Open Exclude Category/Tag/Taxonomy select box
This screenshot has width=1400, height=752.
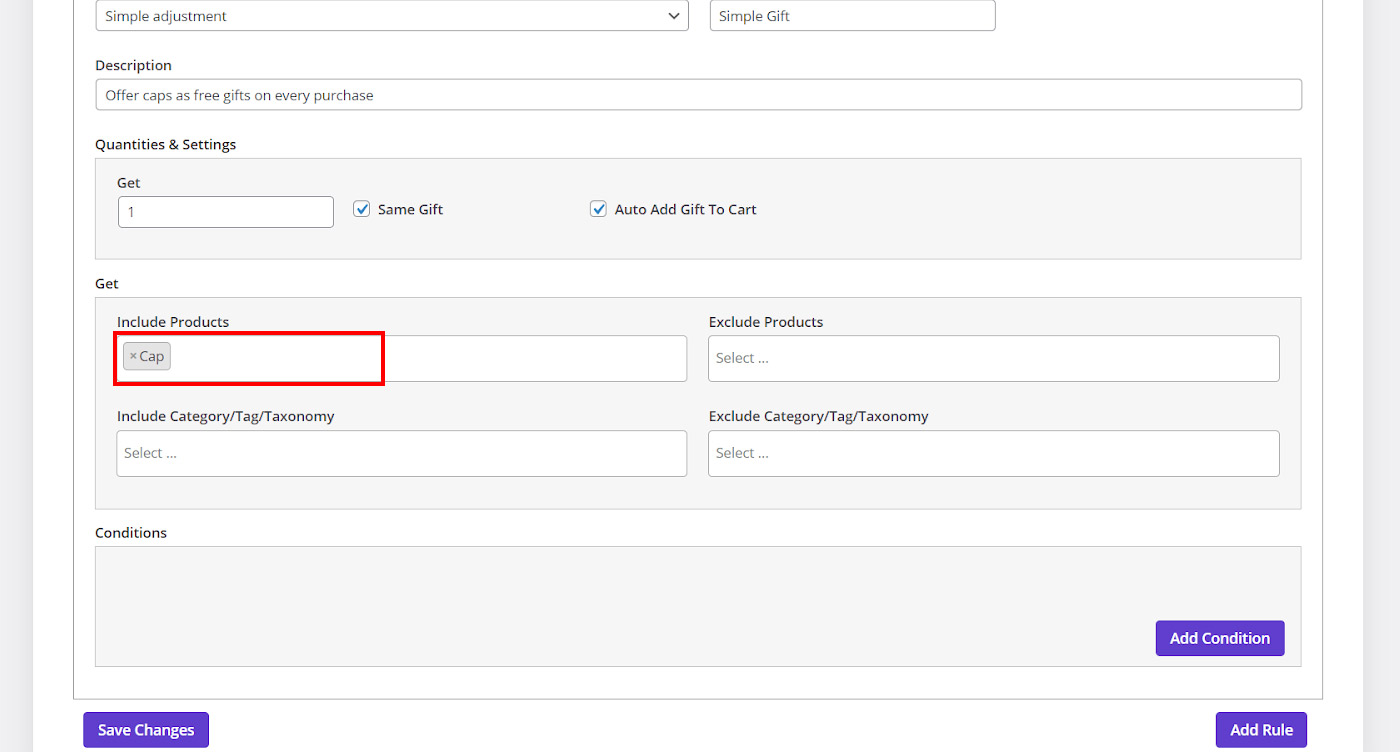pos(994,453)
